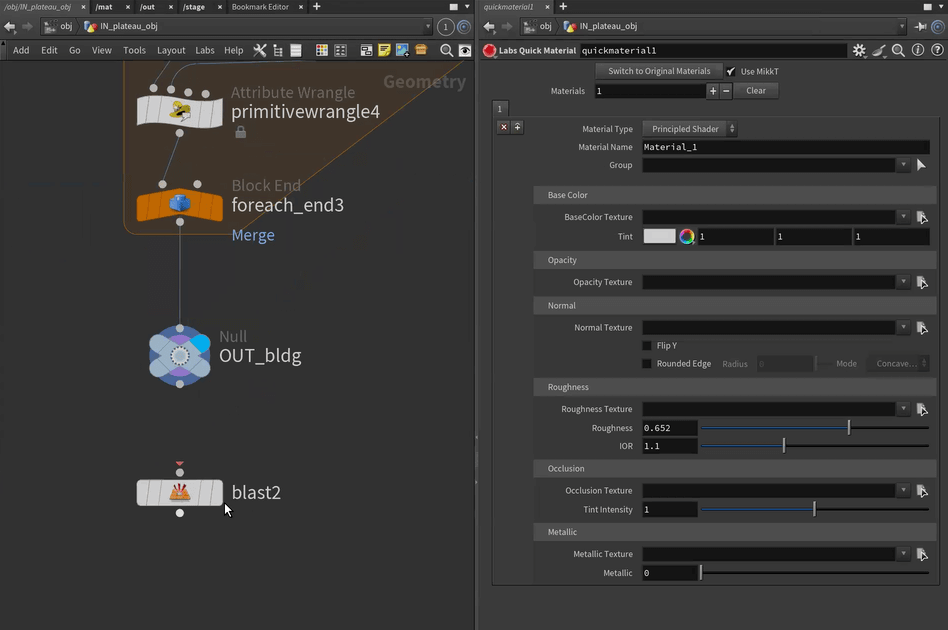Click the sticky note icon in network toolbar
This screenshot has width=948, height=630.
[384, 50]
